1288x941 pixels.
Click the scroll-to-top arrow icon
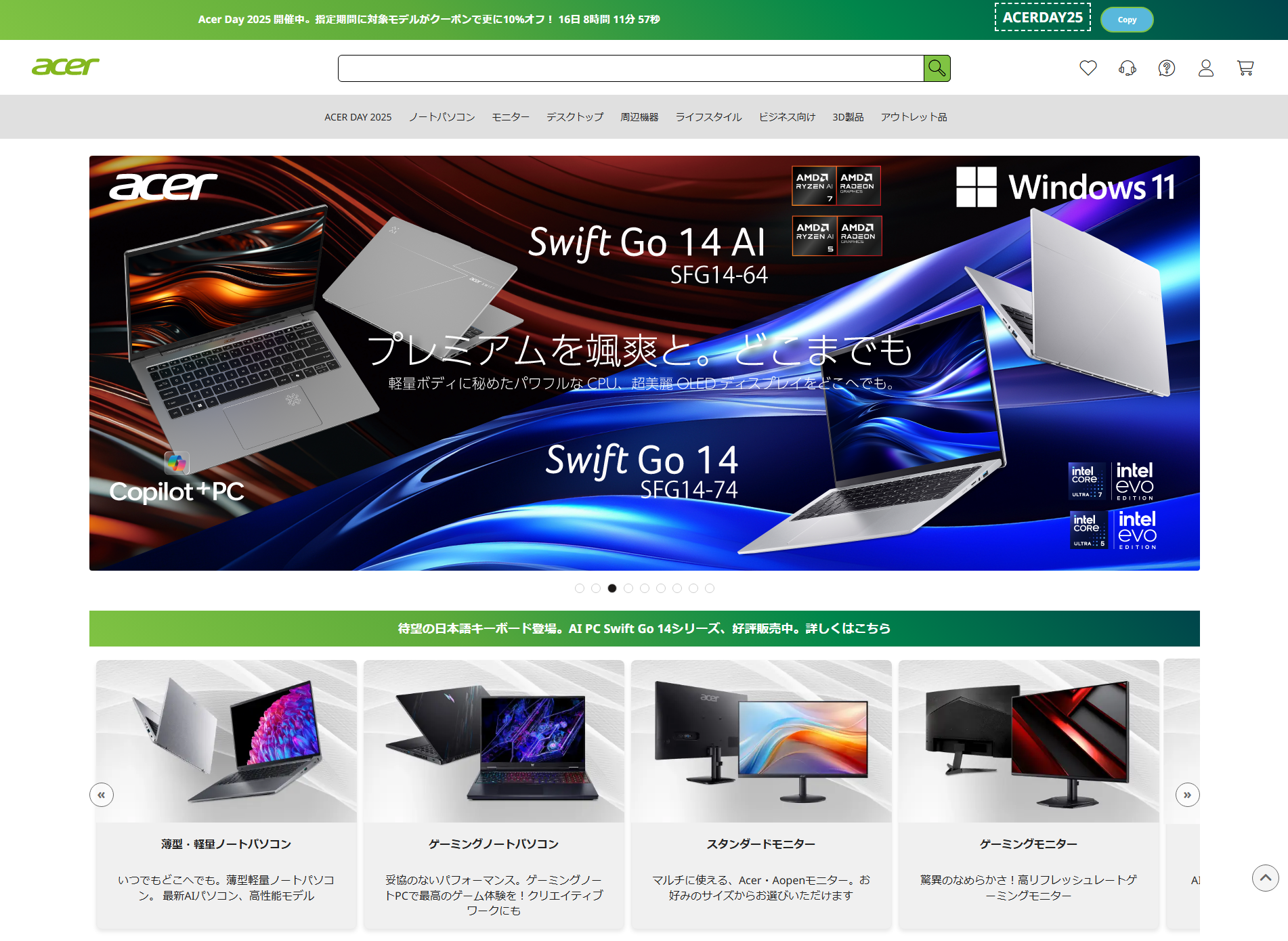point(1265,878)
